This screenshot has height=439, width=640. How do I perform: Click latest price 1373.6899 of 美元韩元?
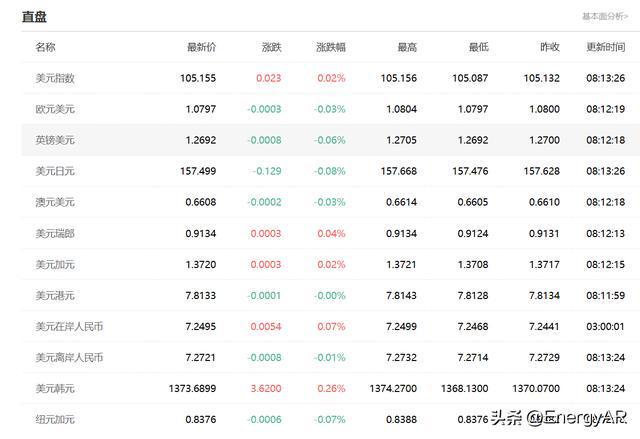(192, 388)
